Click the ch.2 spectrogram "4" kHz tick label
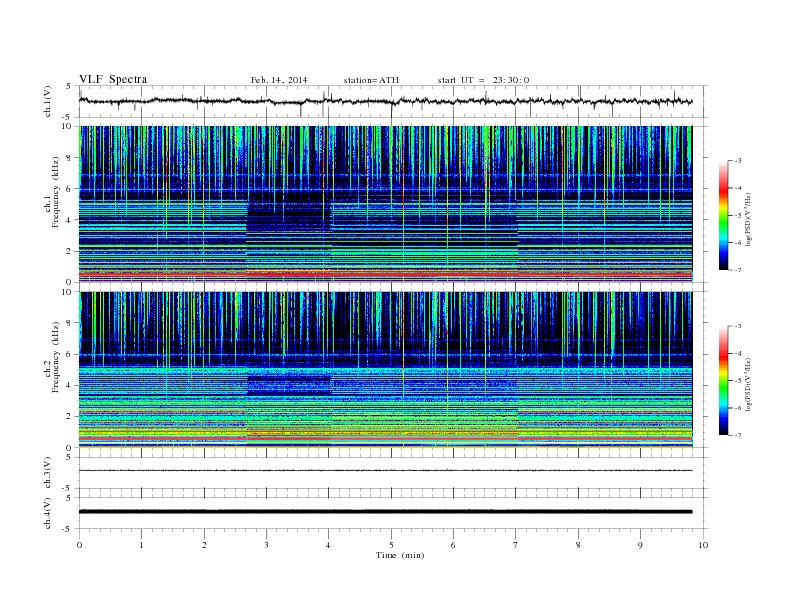The width and height of the screenshot is (792, 612). click(x=70, y=386)
